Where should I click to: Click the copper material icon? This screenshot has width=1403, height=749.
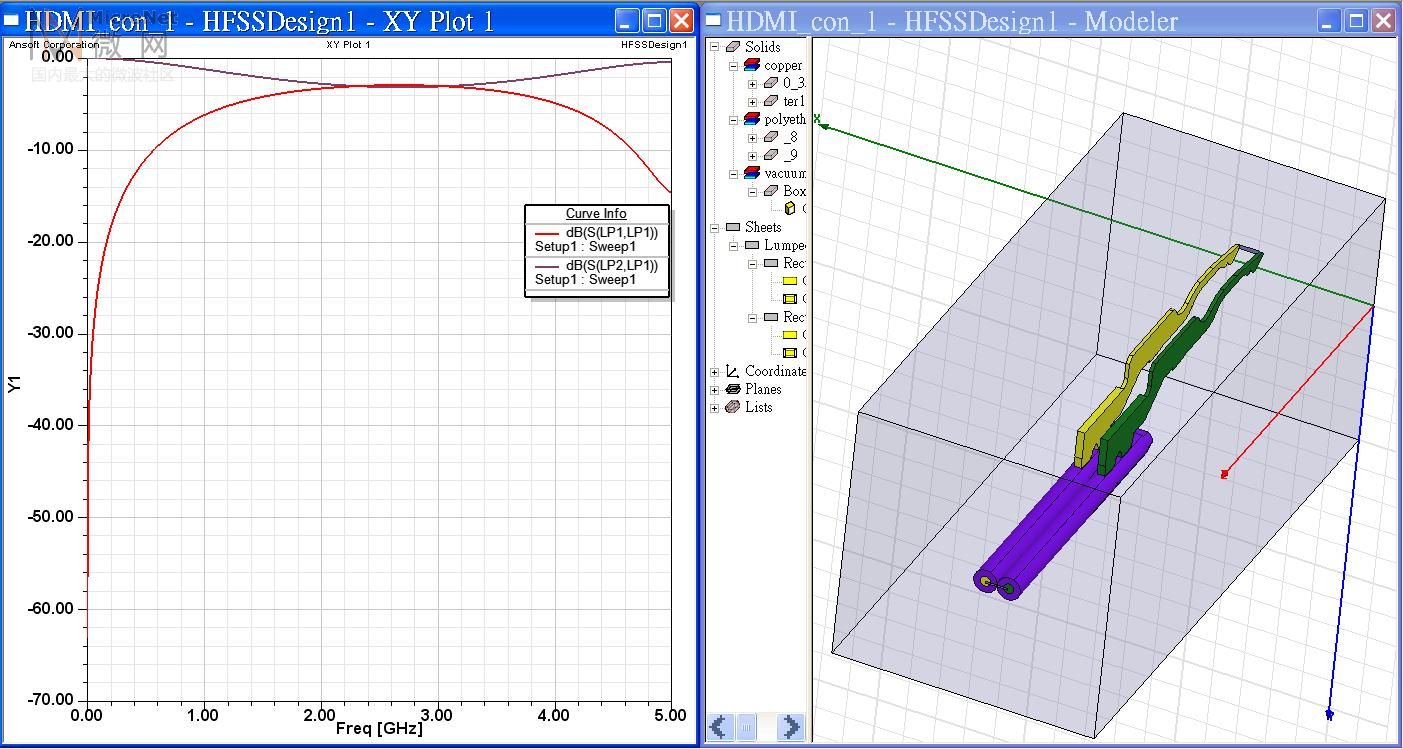tap(752, 65)
